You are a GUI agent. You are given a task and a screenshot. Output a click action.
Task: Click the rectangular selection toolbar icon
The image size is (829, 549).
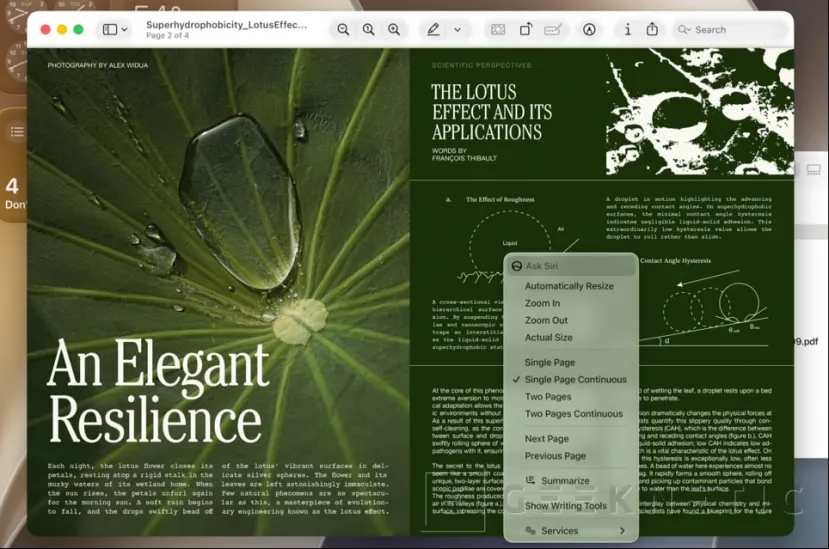[x=498, y=30]
